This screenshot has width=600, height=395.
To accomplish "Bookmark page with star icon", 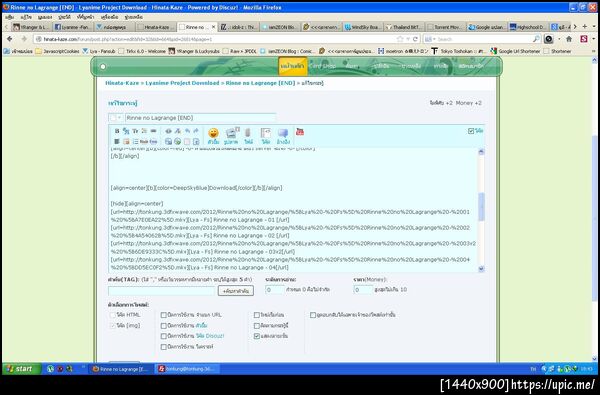I will (400, 39).
